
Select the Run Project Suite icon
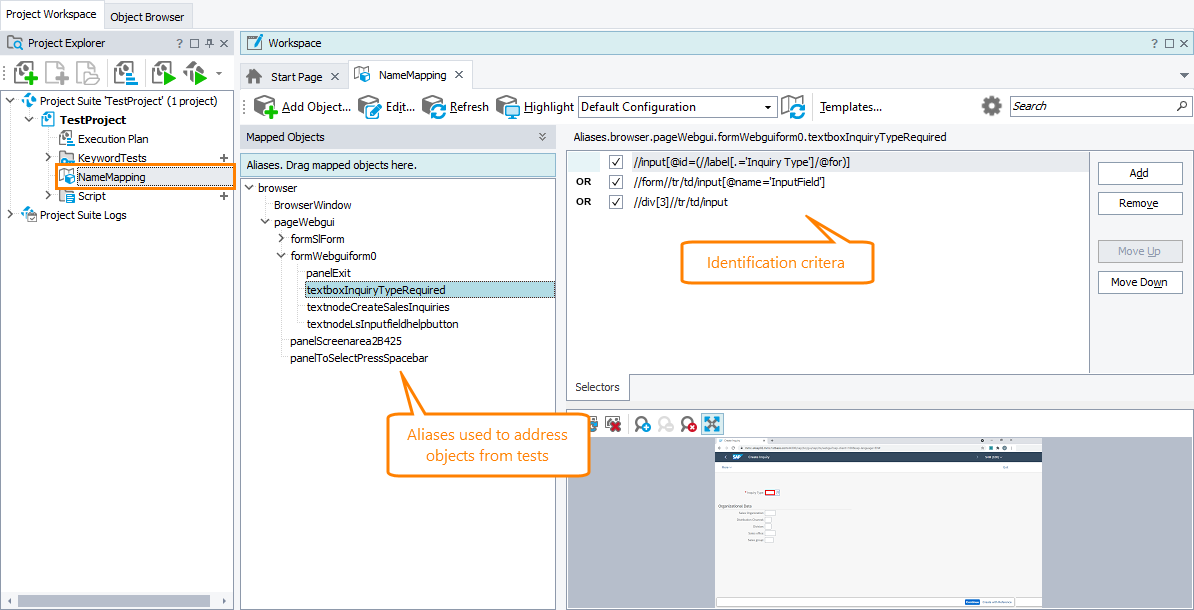coord(196,72)
